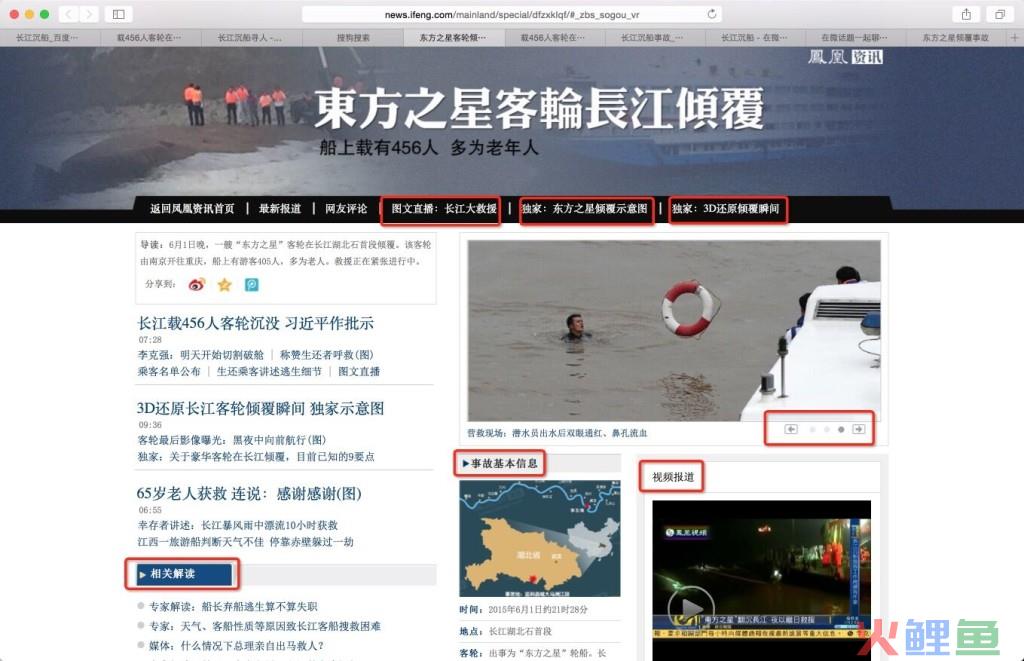Open link 专家解读：船长弃船逃生算不算失职
1024x661 pixels.
[233, 606]
